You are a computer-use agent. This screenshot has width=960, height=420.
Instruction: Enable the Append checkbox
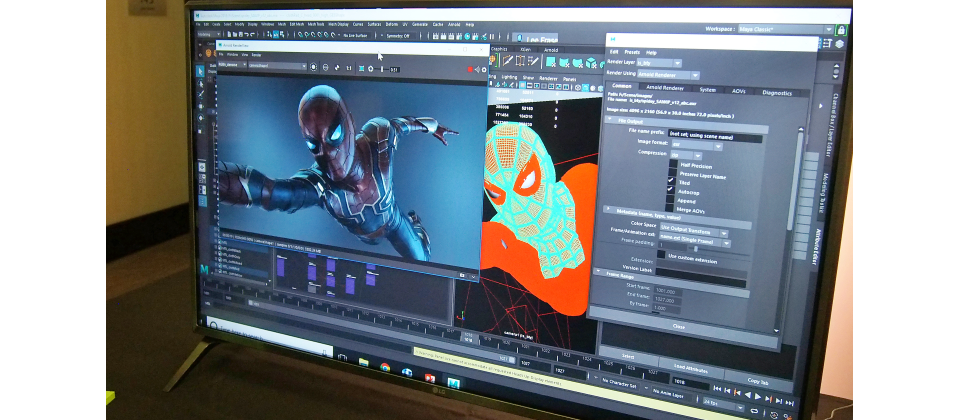[x=669, y=199]
